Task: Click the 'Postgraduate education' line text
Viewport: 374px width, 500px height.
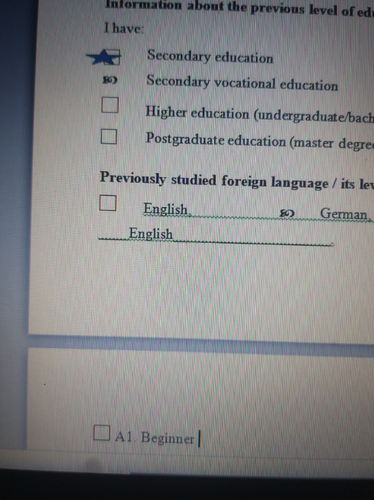Action: [x=260, y=141]
